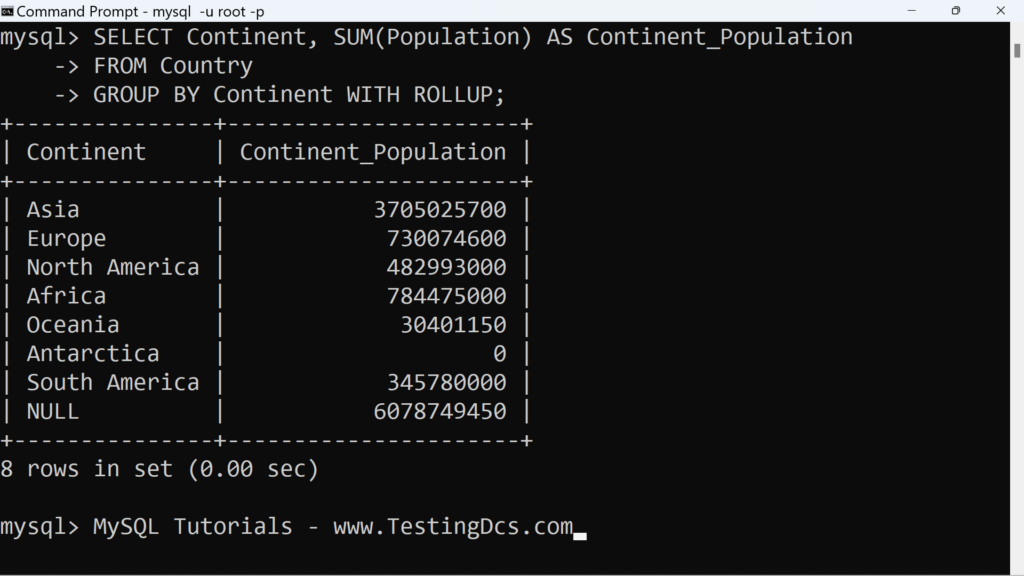The height and width of the screenshot is (576, 1024).
Task: Click the South America row label
Action: coord(112,382)
